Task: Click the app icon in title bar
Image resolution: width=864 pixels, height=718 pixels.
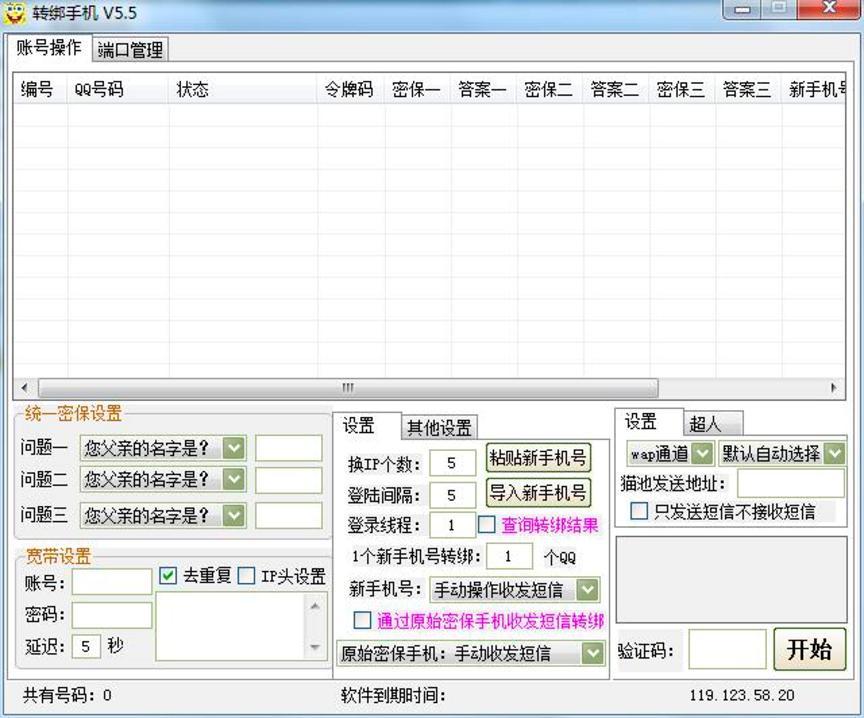Action: tap(15, 13)
